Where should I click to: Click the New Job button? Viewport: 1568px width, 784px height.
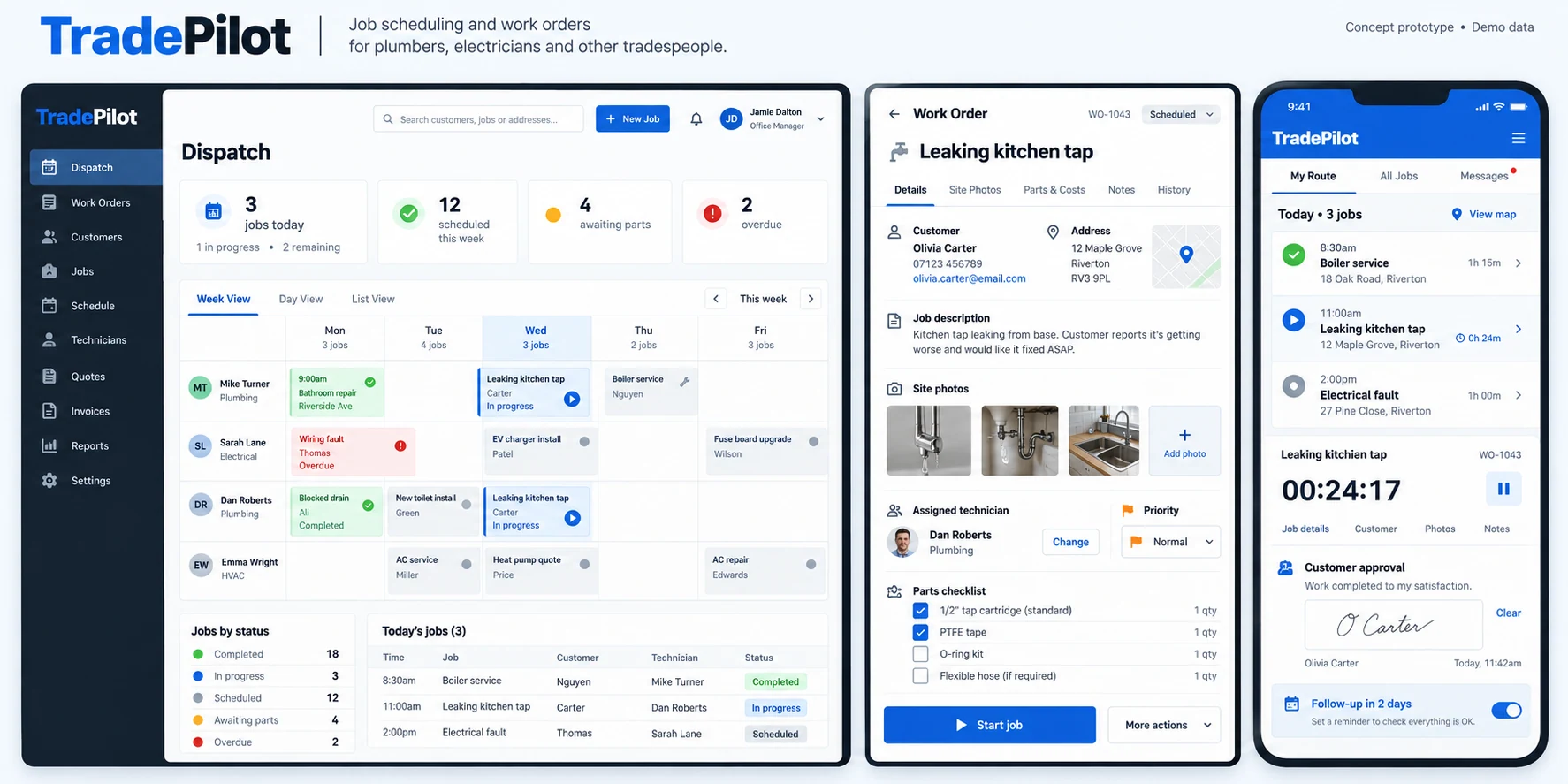click(633, 119)
